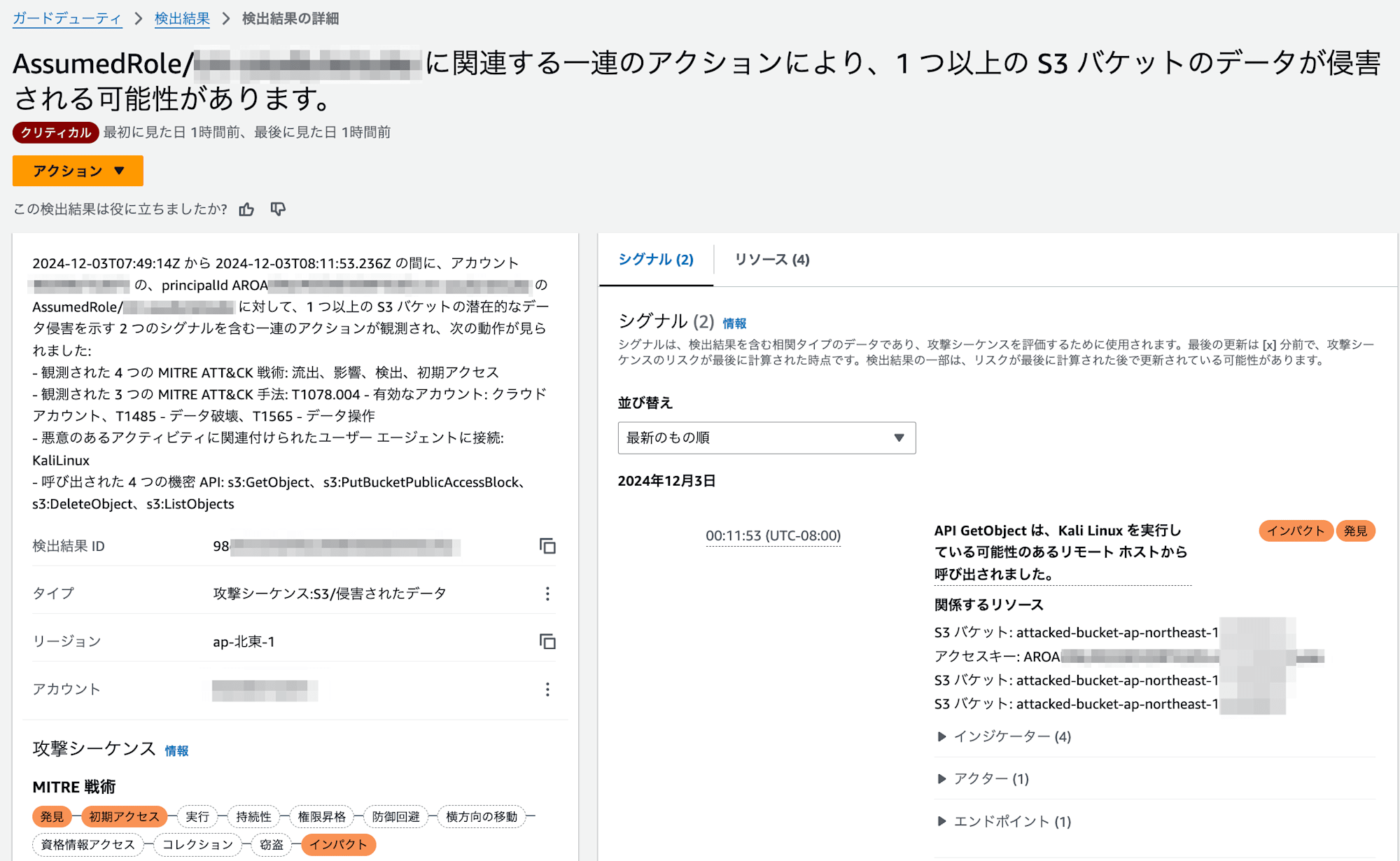Switch to the リソース (4) tab
The image size is (1400, 861).
tap(772, 260)
